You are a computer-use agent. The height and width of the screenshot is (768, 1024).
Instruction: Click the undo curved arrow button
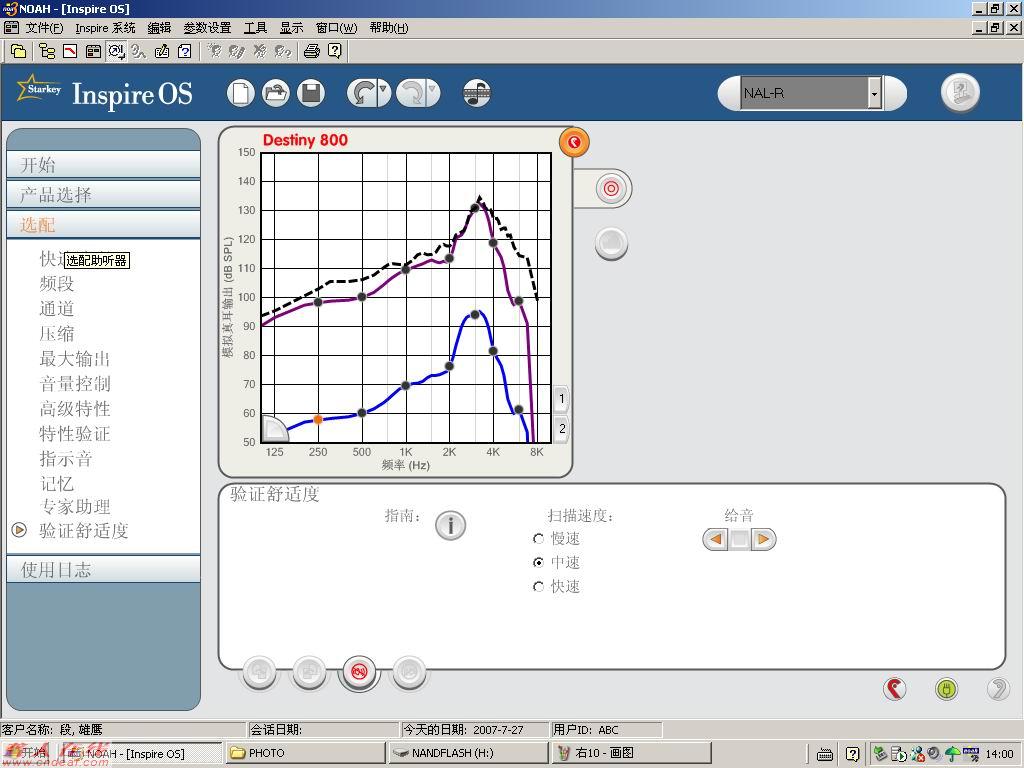[362, 93]
